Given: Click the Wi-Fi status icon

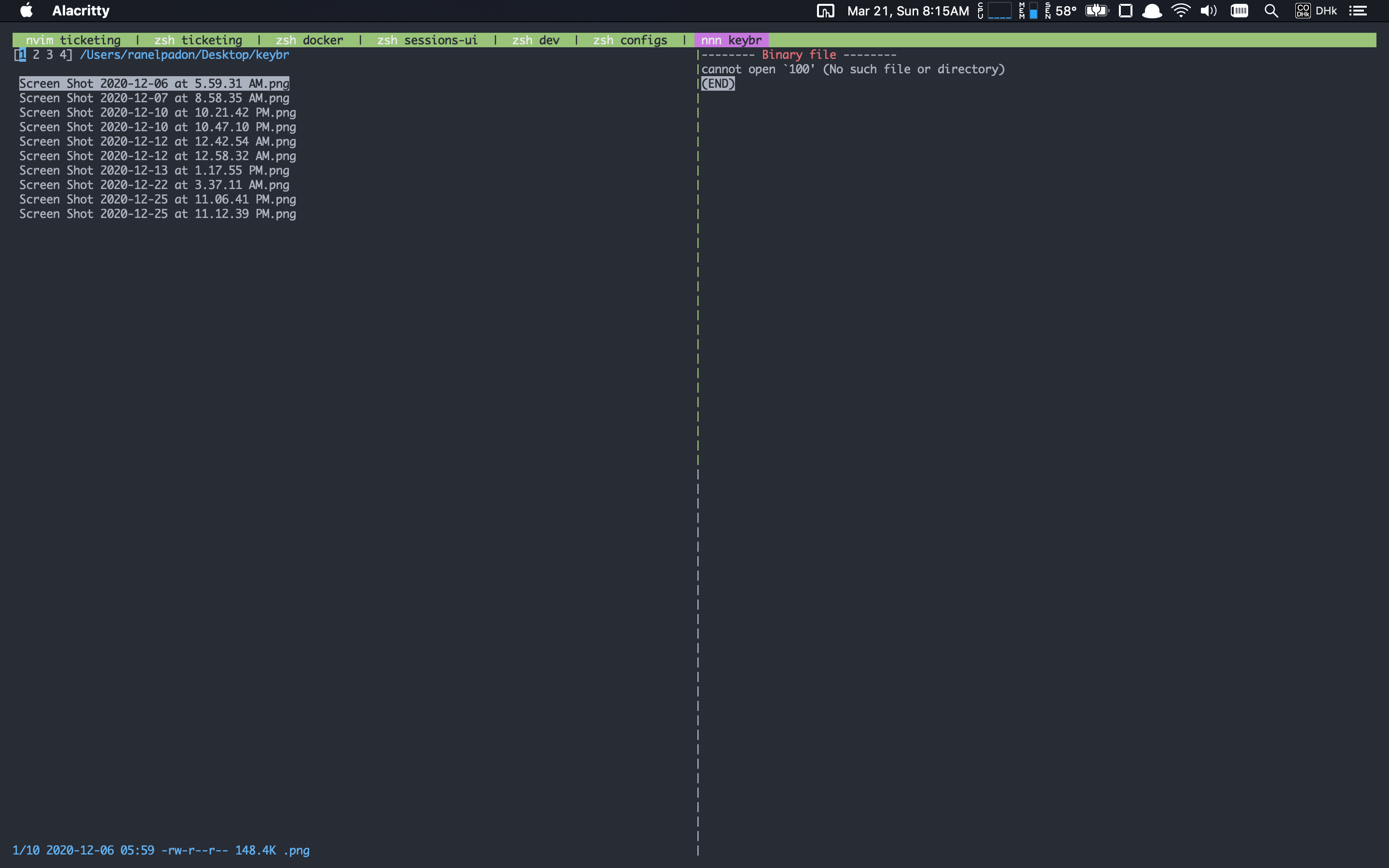Looking at the screenshot, I should point(1181,10).
